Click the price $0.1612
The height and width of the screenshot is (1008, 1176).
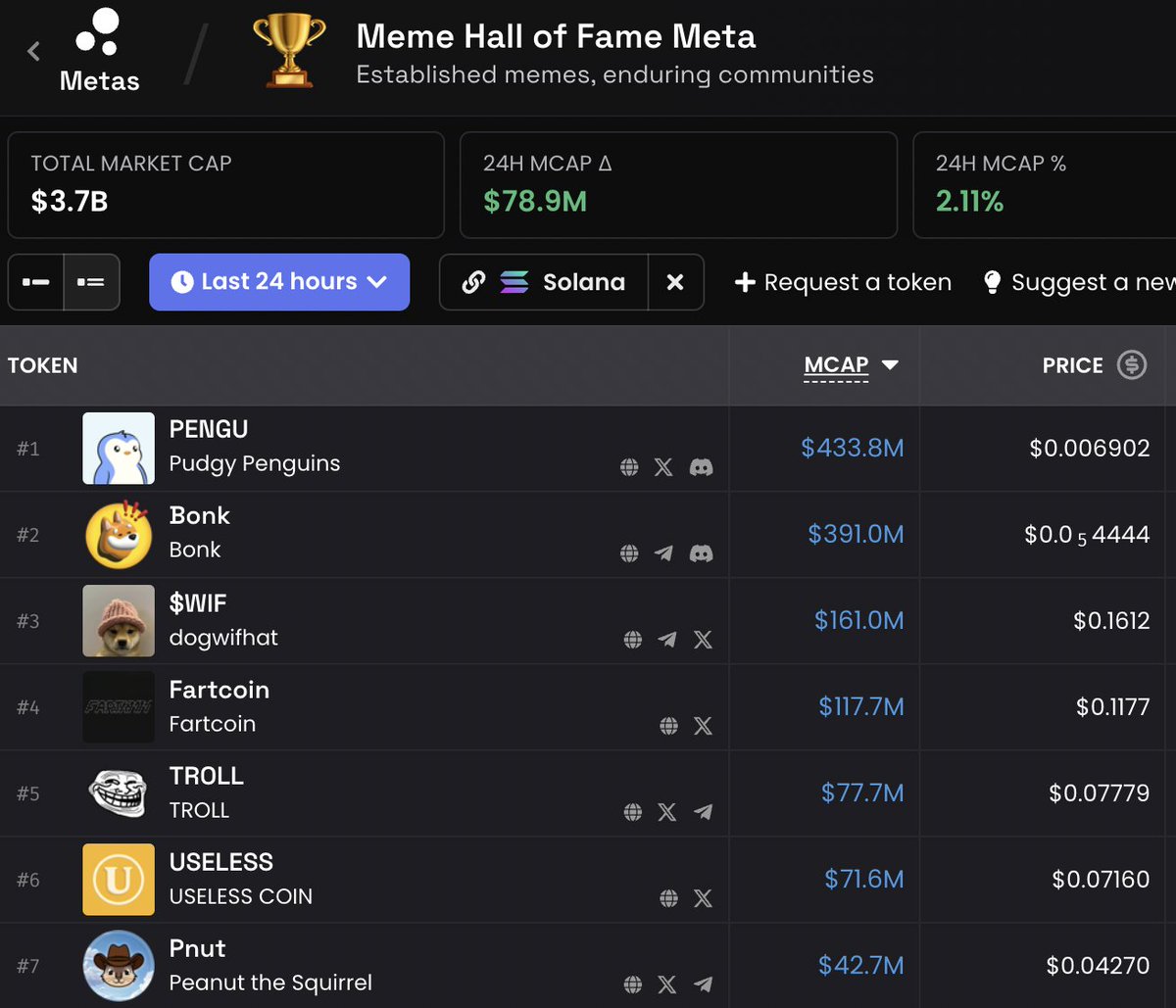pos(1111,621)
